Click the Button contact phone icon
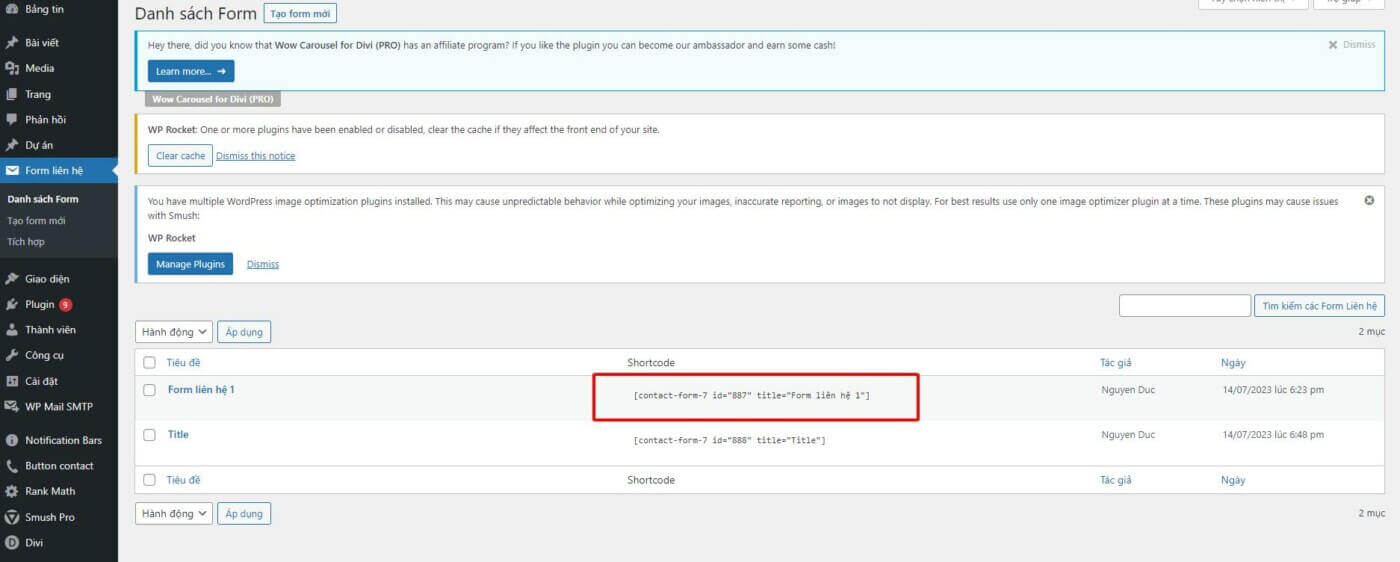 point(12,466)
